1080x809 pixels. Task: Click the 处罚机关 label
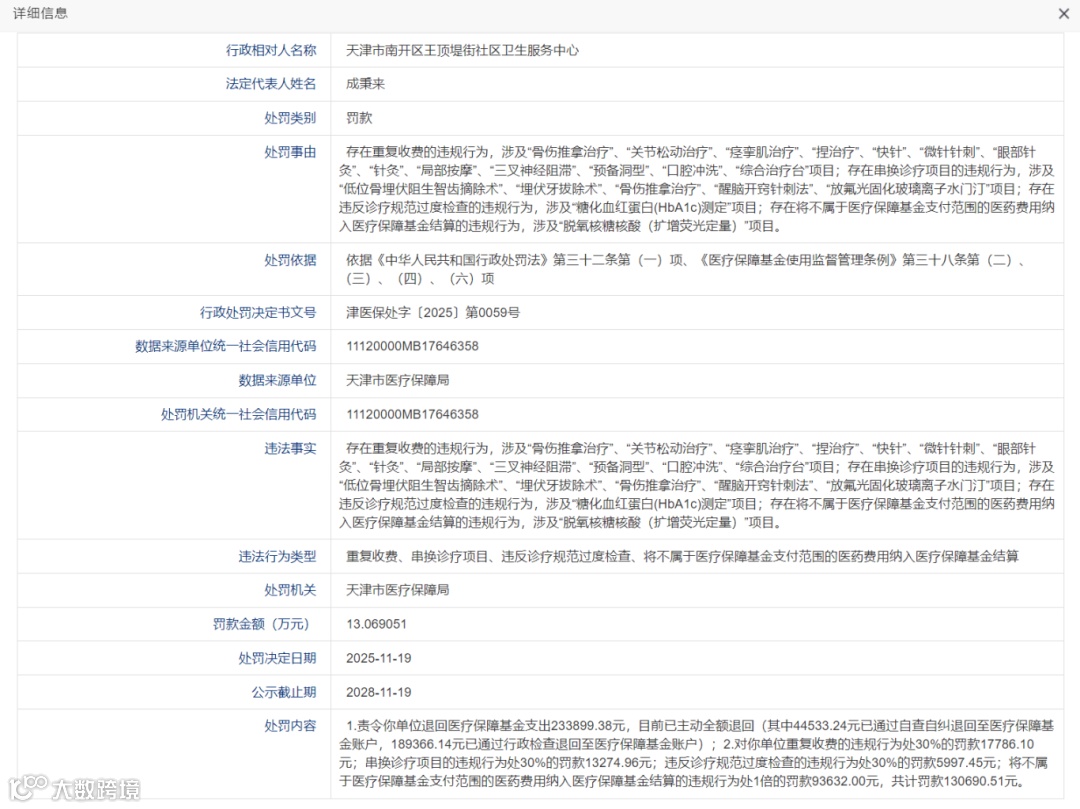290,590
